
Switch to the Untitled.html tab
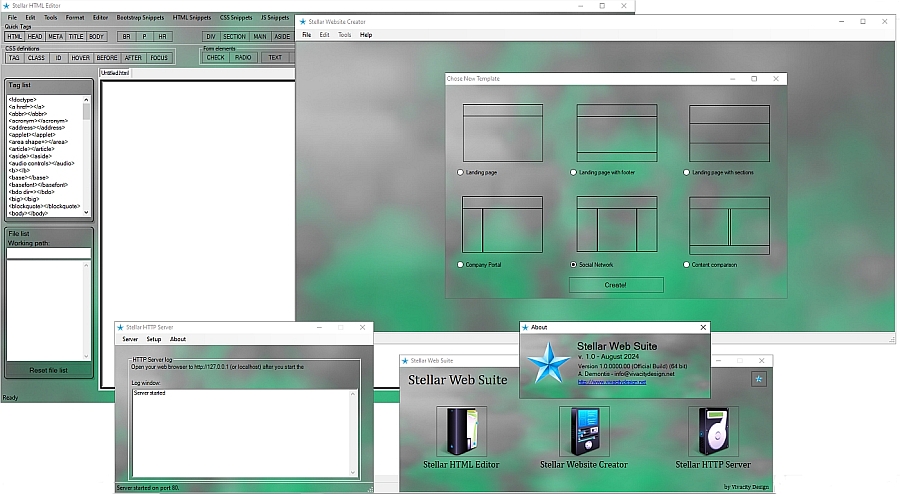(115, 73)
